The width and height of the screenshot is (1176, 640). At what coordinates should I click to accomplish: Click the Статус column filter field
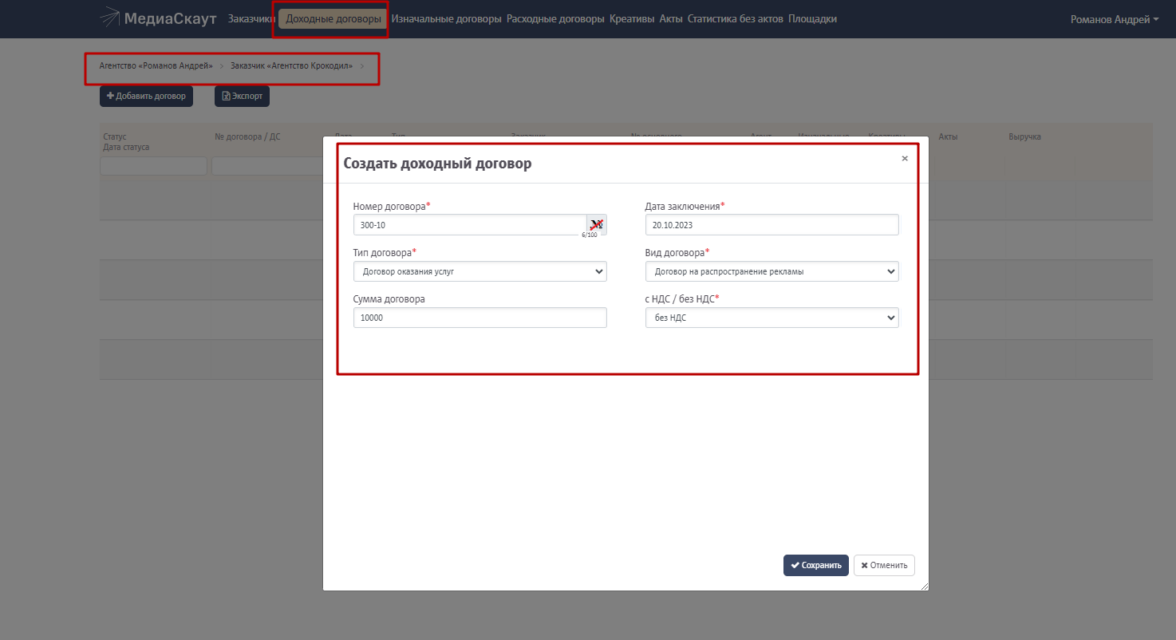point(154,166)
